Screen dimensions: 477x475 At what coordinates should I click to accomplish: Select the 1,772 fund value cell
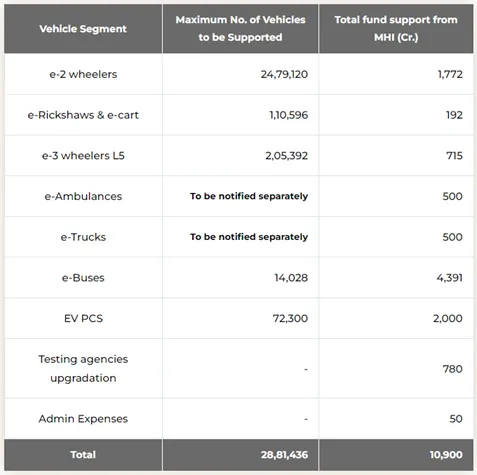tap(450, 74)
